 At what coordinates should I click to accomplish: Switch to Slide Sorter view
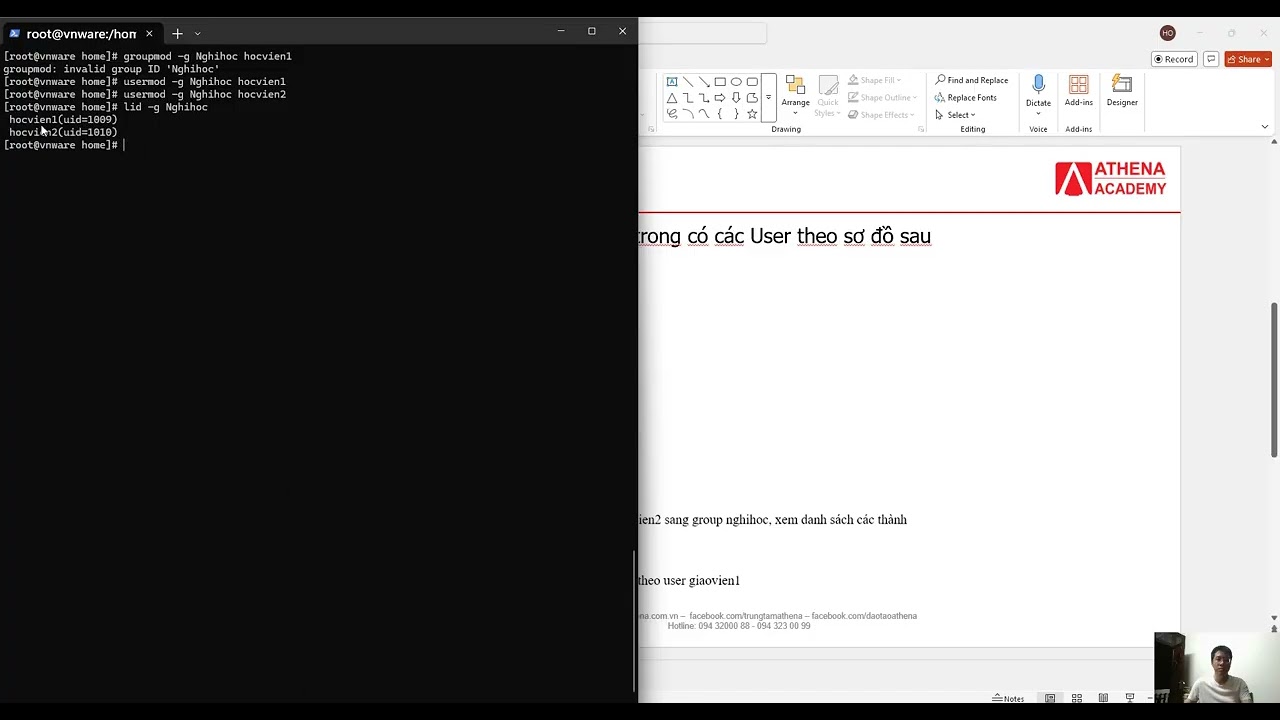coord(1077,698)
